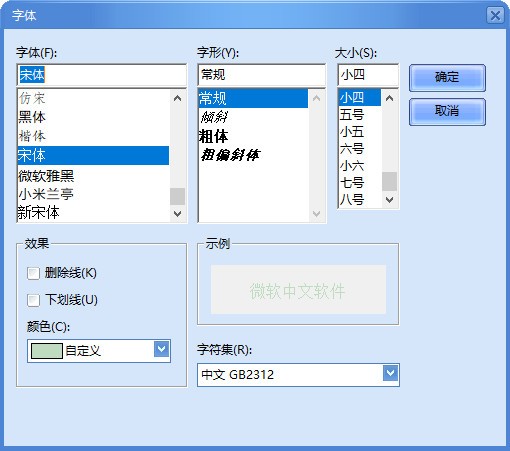Viewport: 510px width, 451px height.
Task: Select 六号 in the size list
Action: point(360,149)
